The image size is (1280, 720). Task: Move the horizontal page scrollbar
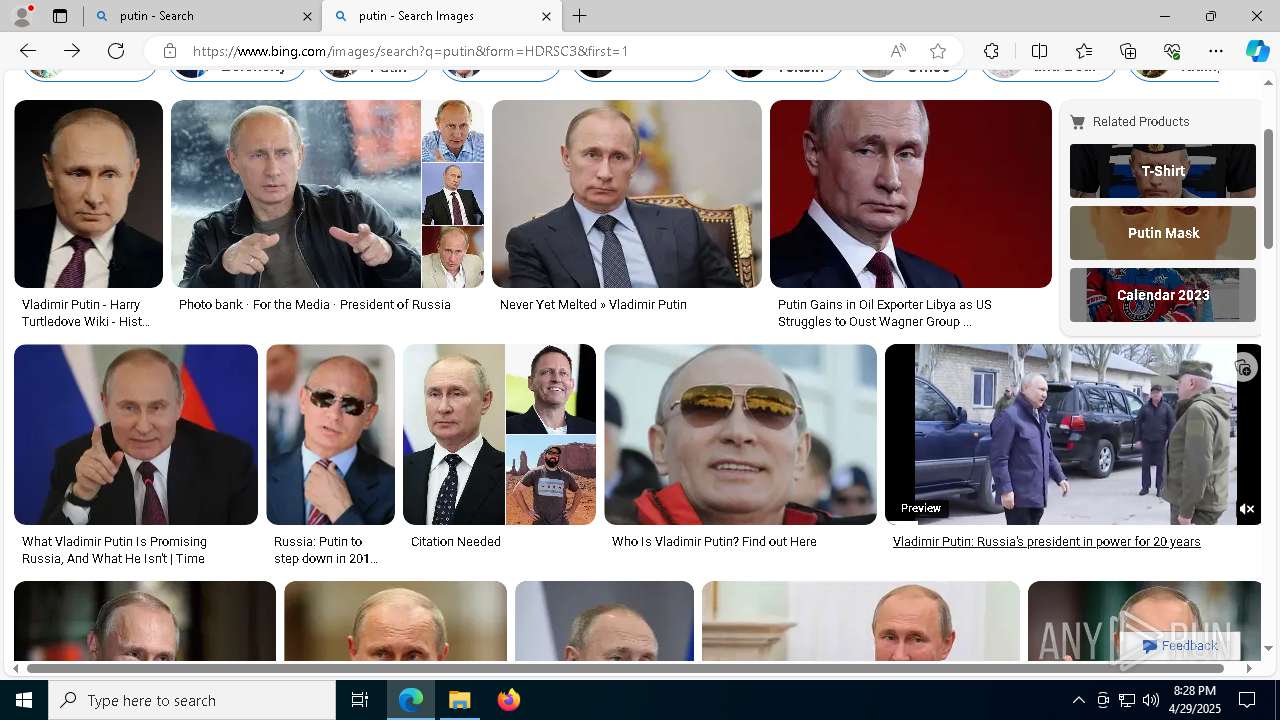click(x=625, y=668)
